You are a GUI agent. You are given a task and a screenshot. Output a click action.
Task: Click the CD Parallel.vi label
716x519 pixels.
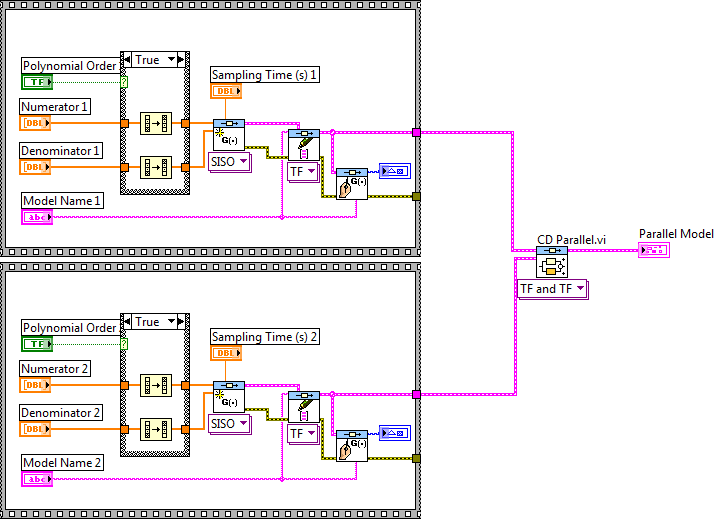pos(571,240)
